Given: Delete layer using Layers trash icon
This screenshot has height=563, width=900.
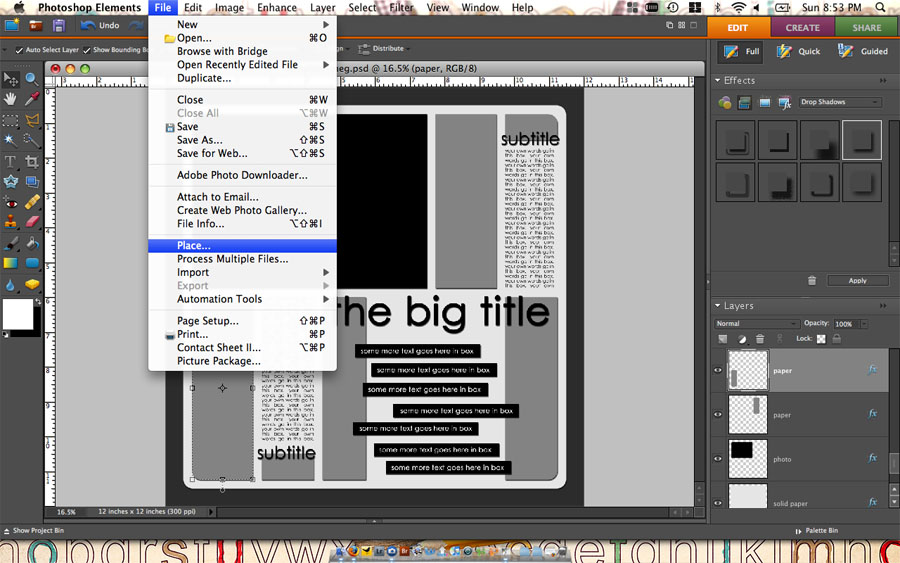Looking at the screenshot, I should click(760, 339).
